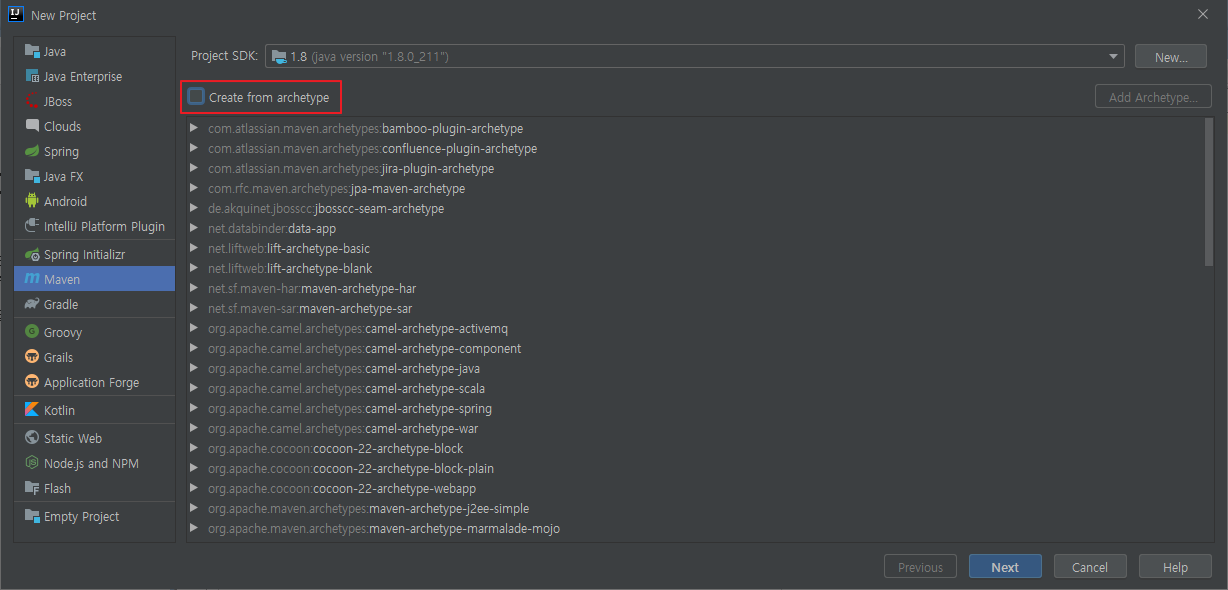Expand maven-archetype-sar entry
Viewport: 1228px width, 590px height.
pos(194,308)
